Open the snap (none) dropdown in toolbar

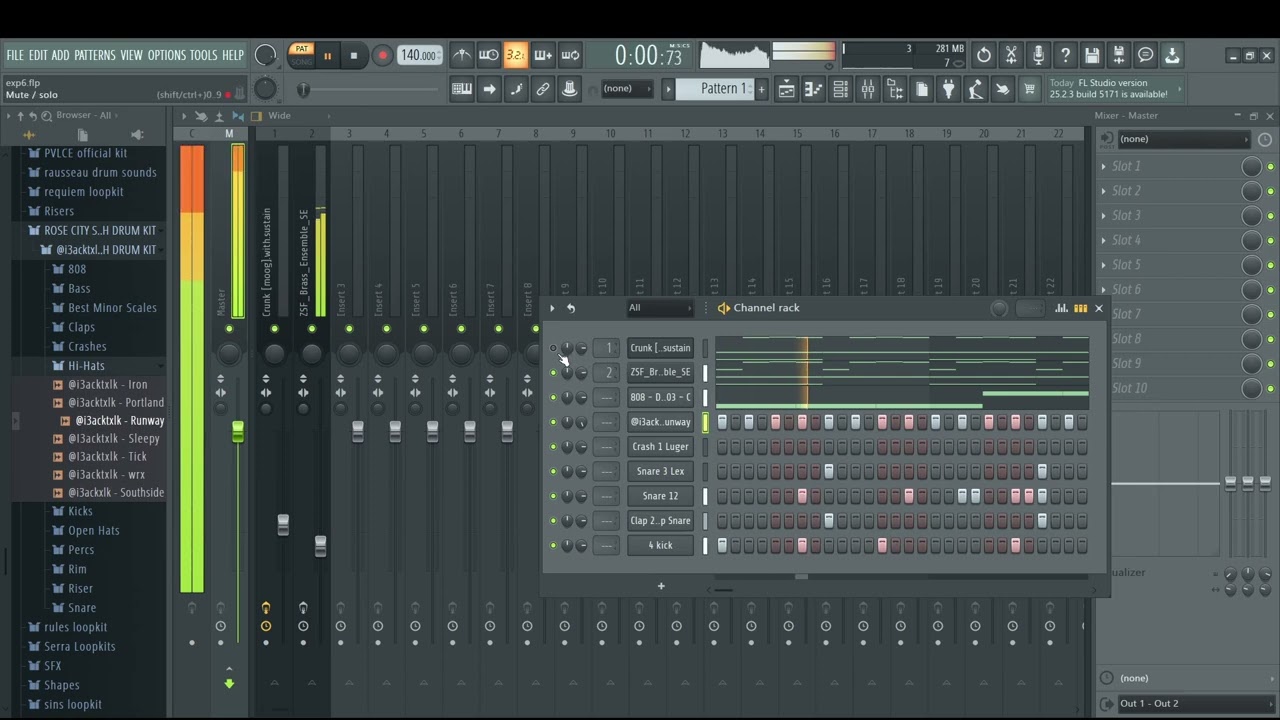pos(627,89)
